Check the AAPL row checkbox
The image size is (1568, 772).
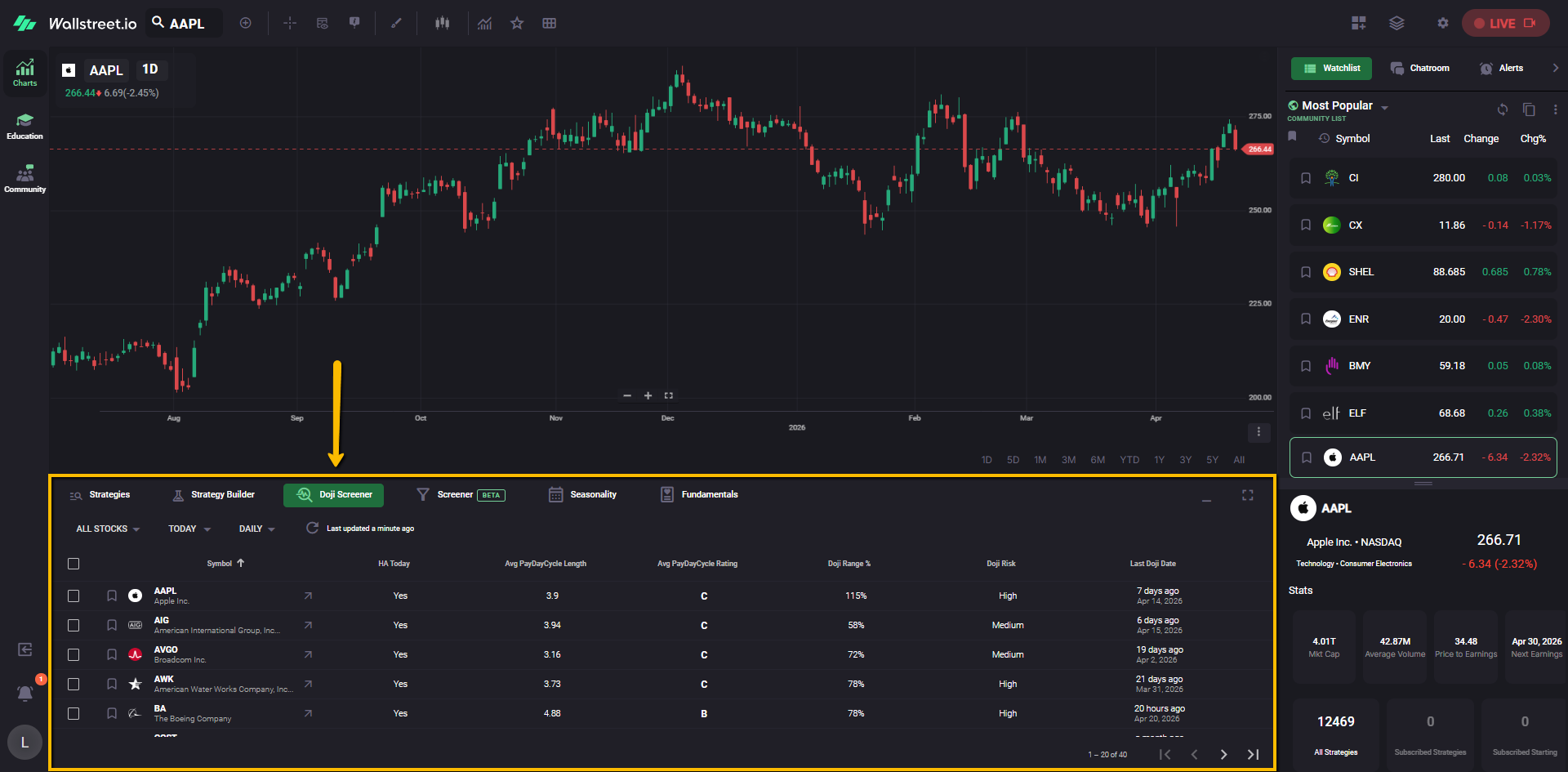73,596
